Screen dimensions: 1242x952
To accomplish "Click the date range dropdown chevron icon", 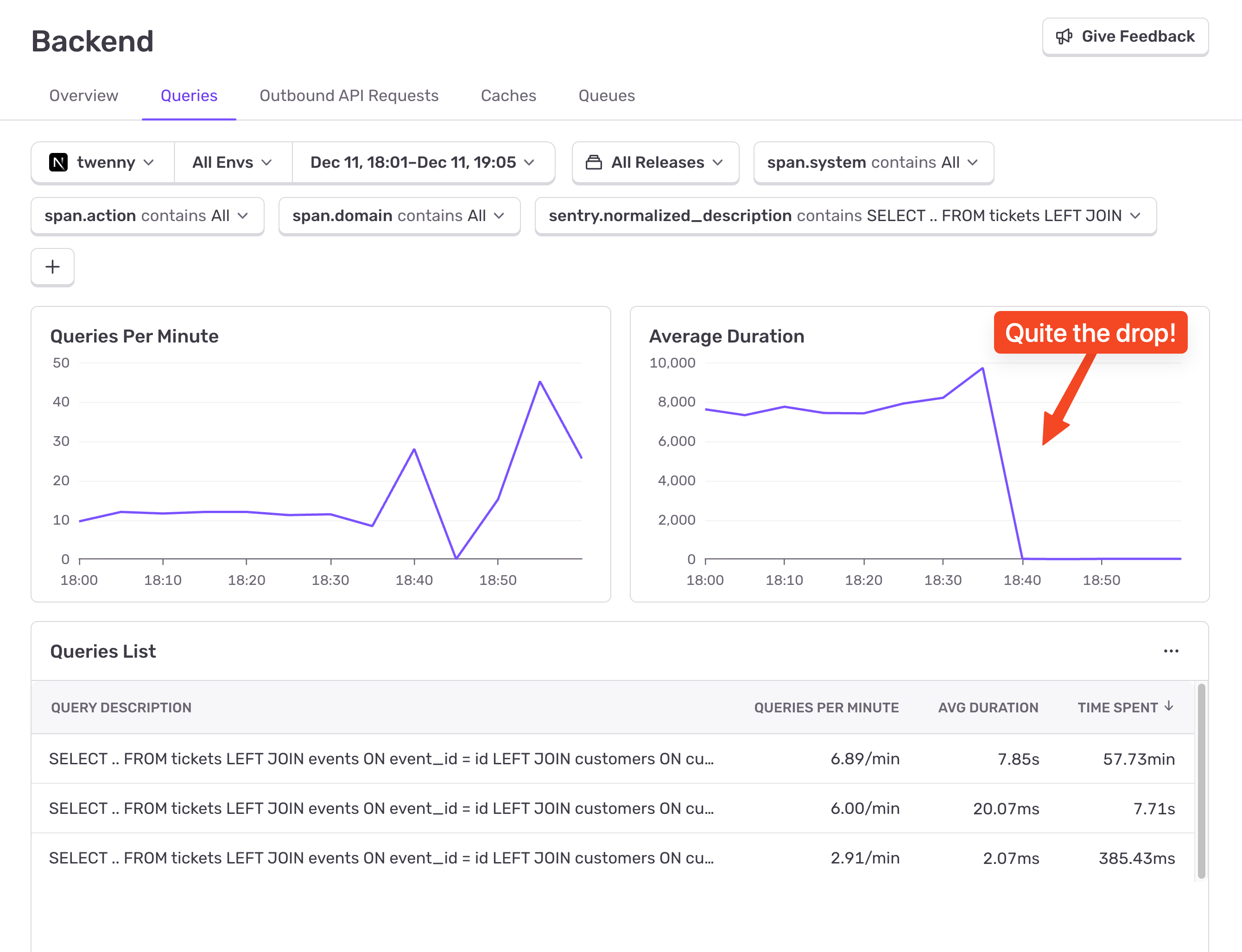I will pos(529,163).
